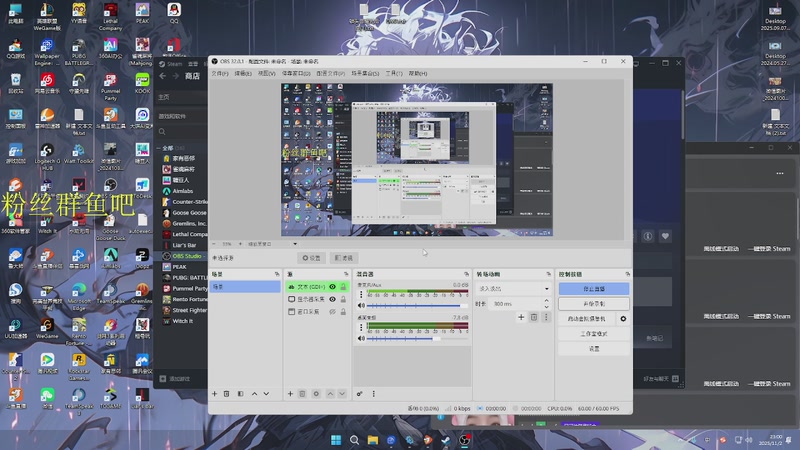Adjust the desktop audio volume slider
Image resolution: width=800 pixels, height=450 pixels.
pos(417,338)
